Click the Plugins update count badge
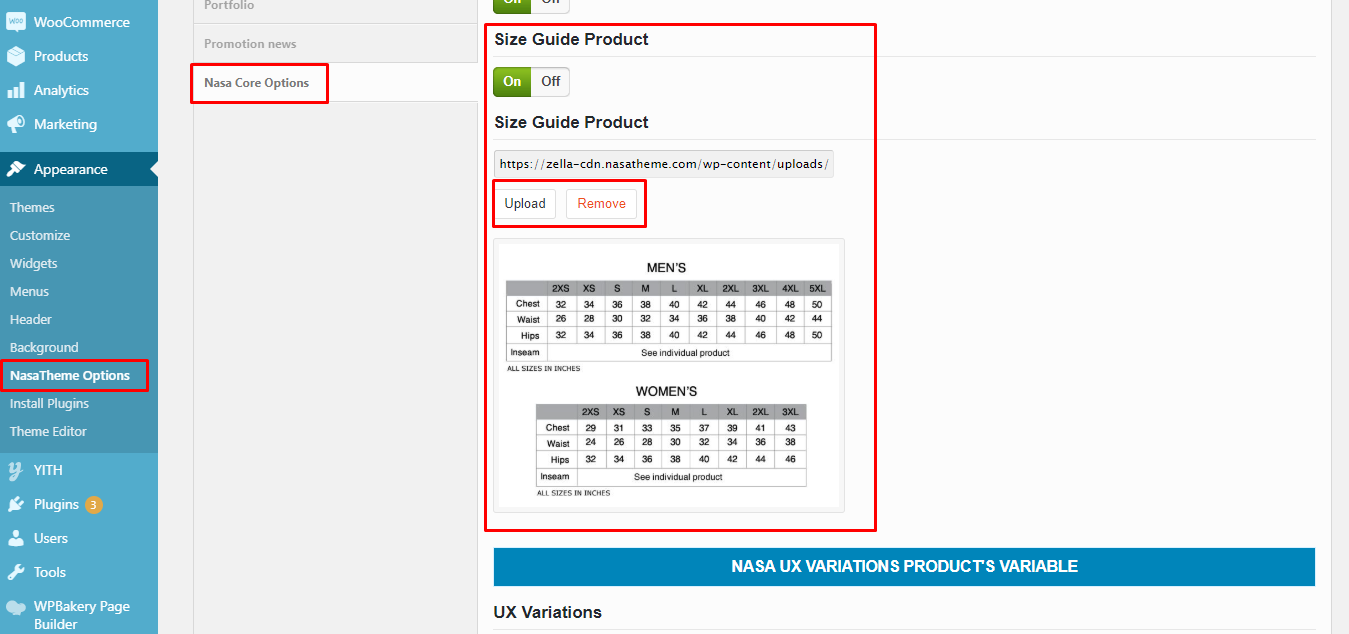 pyautogui.click(x=94, y=505)
